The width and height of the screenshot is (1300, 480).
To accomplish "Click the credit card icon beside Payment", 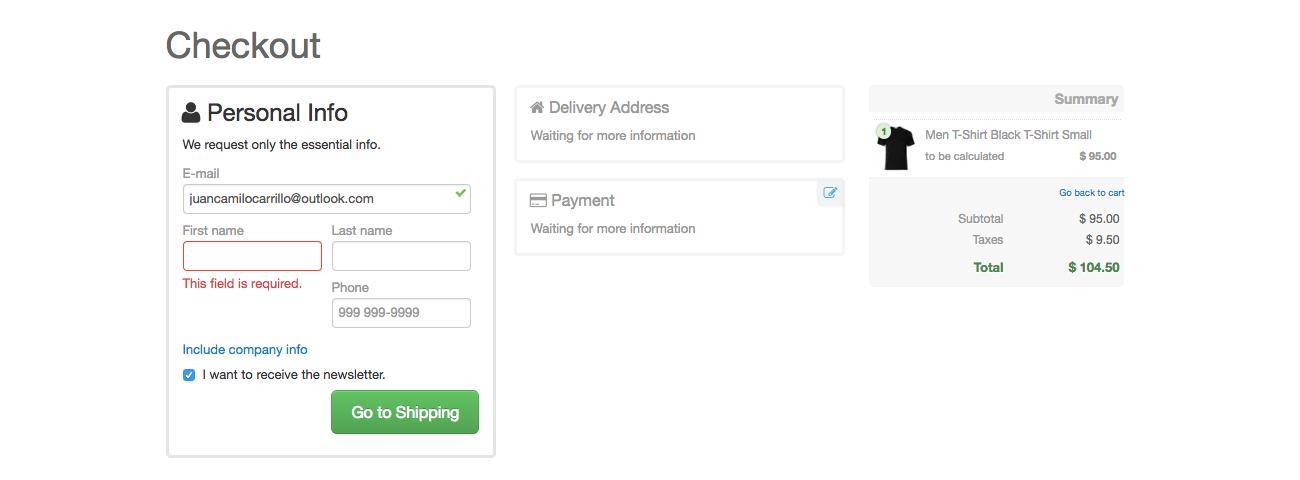I will (538, 200).
